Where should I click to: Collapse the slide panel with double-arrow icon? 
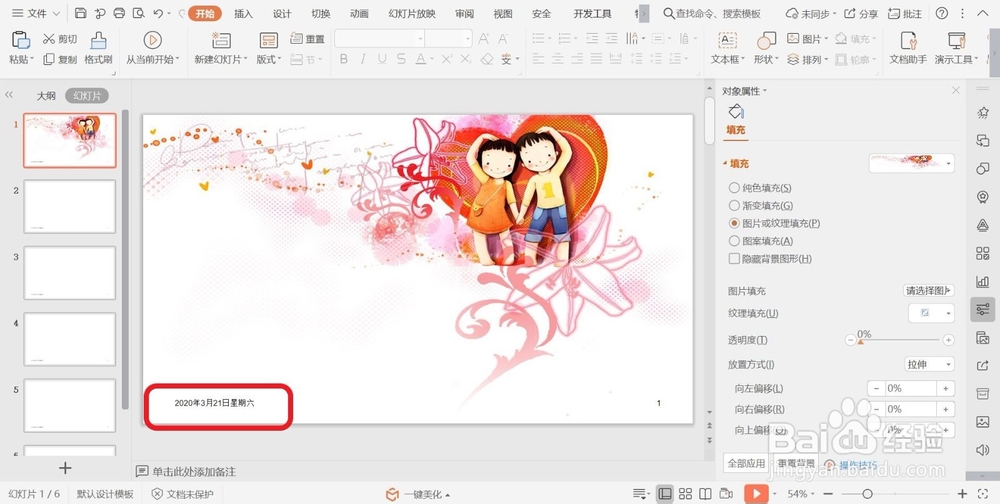(x=9, y=95)
